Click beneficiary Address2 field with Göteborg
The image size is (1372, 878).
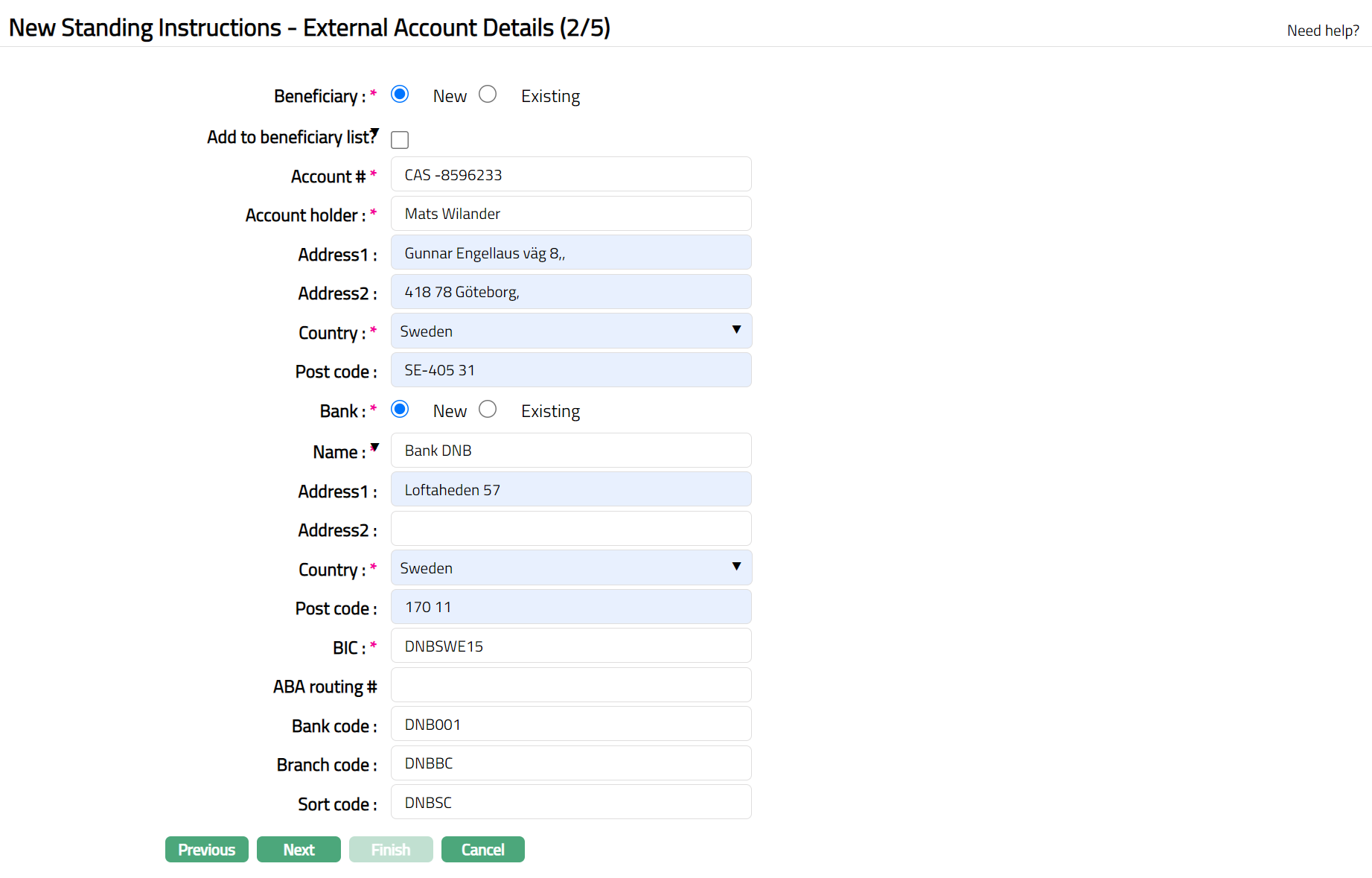pyautogui.click(x=571, y=292)
